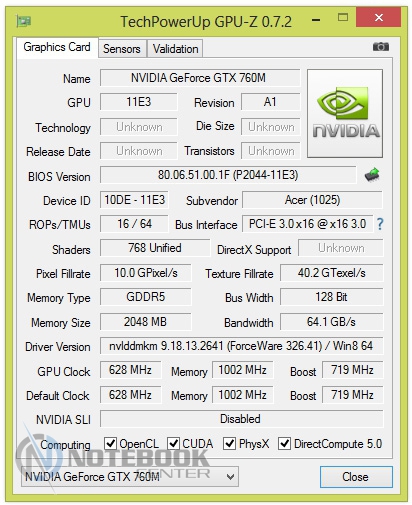Switch to the Validation tab
Screen dimensions: 412x505
point(175,49)
